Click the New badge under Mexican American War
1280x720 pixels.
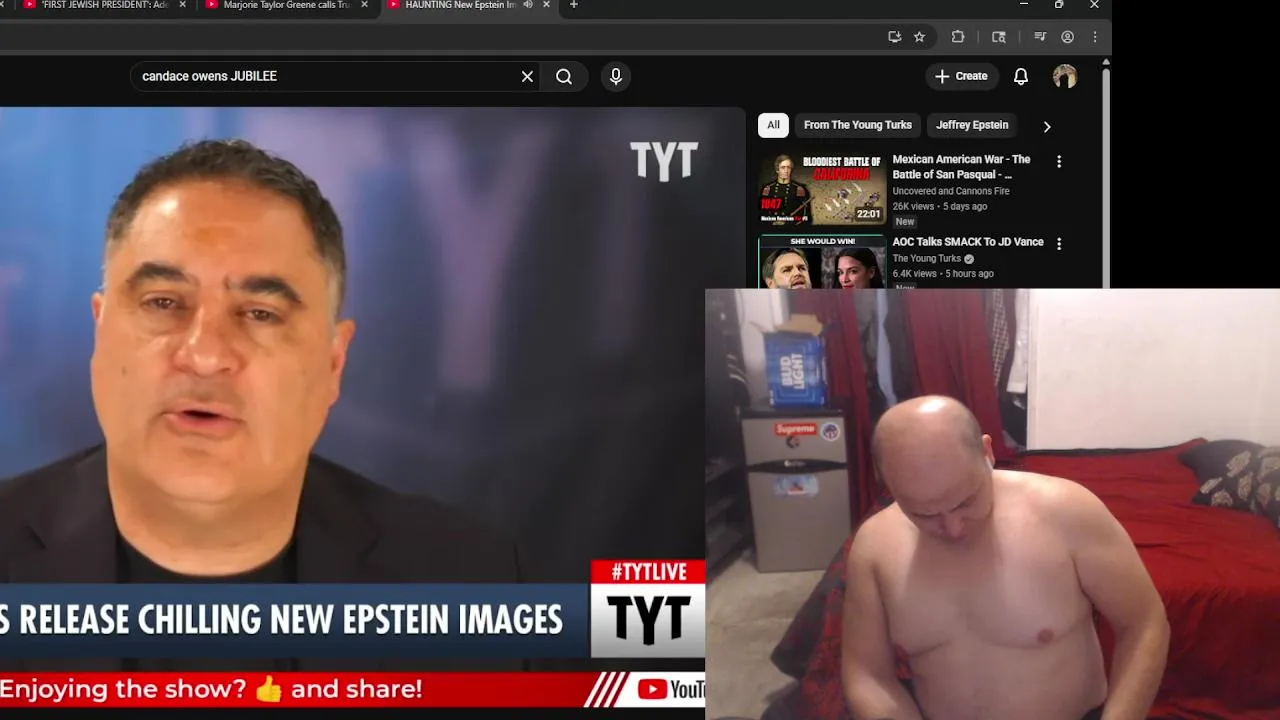[905, 222]
